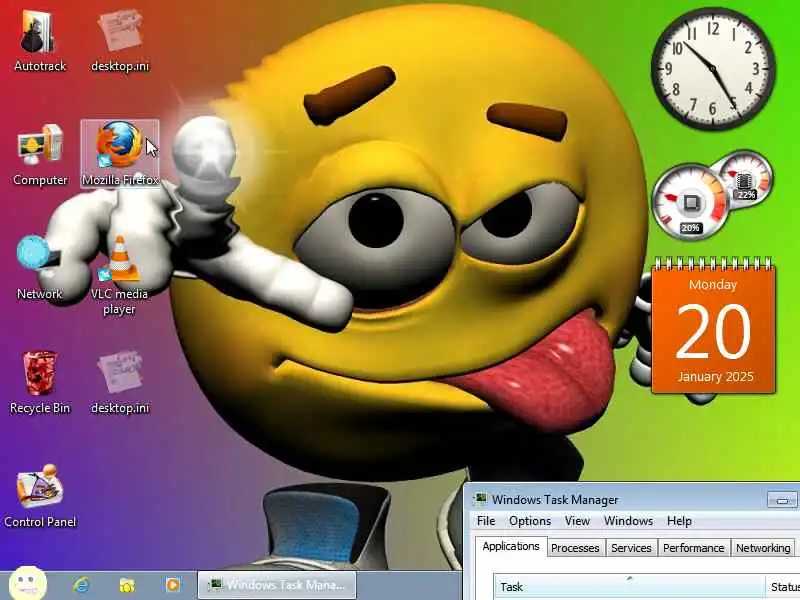This screenshot has height=600, width=800.
Task: Click the Task Manager title bar icon
Action: [x=480, y=499]
